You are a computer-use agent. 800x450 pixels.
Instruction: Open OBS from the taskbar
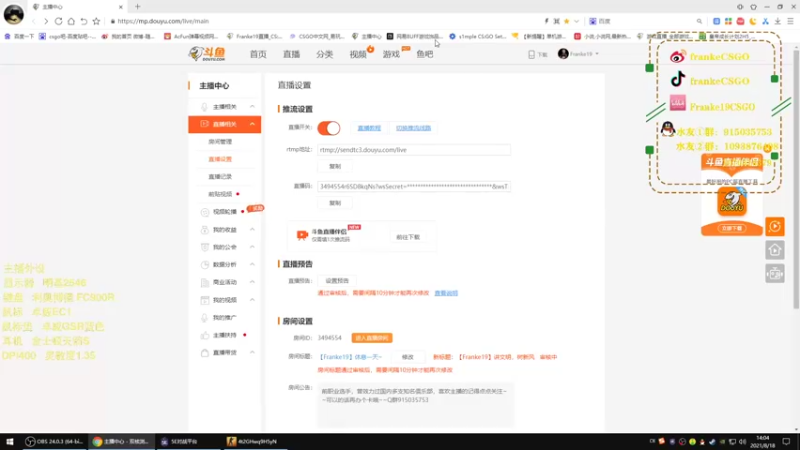pyautogui.click(x=54, y=441)
